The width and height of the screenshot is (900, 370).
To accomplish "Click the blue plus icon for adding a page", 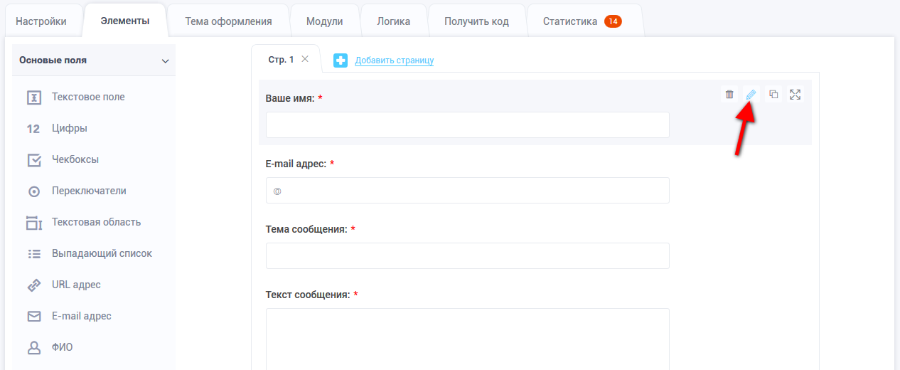I will (340, 60).
